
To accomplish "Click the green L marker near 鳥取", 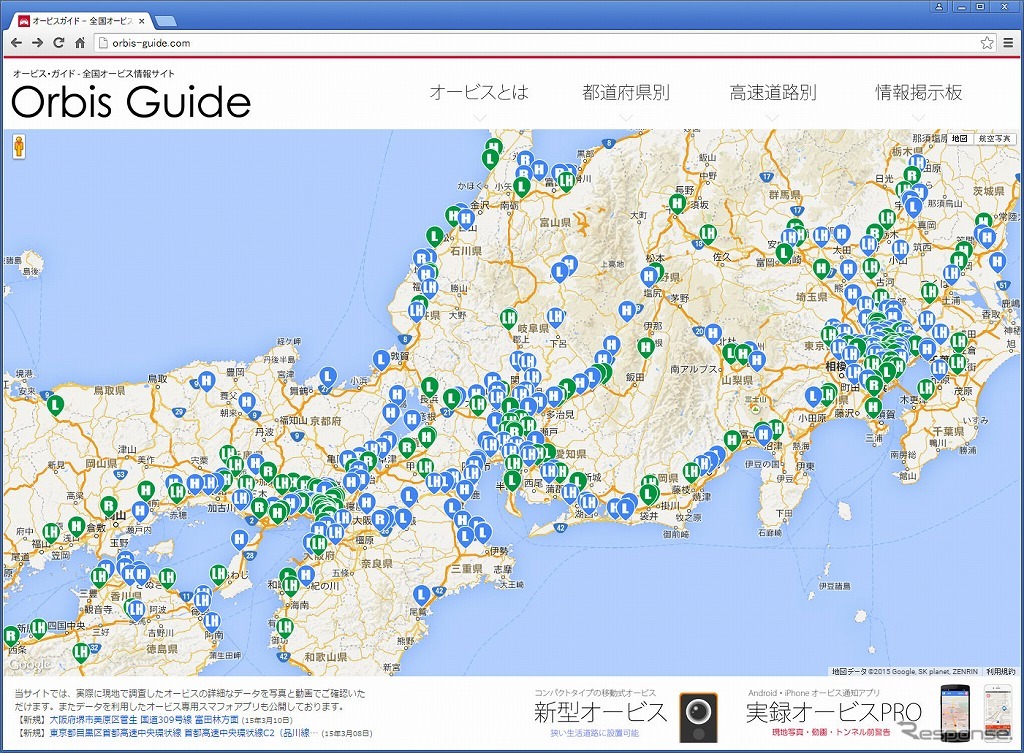I will click(x=57, y=405).
